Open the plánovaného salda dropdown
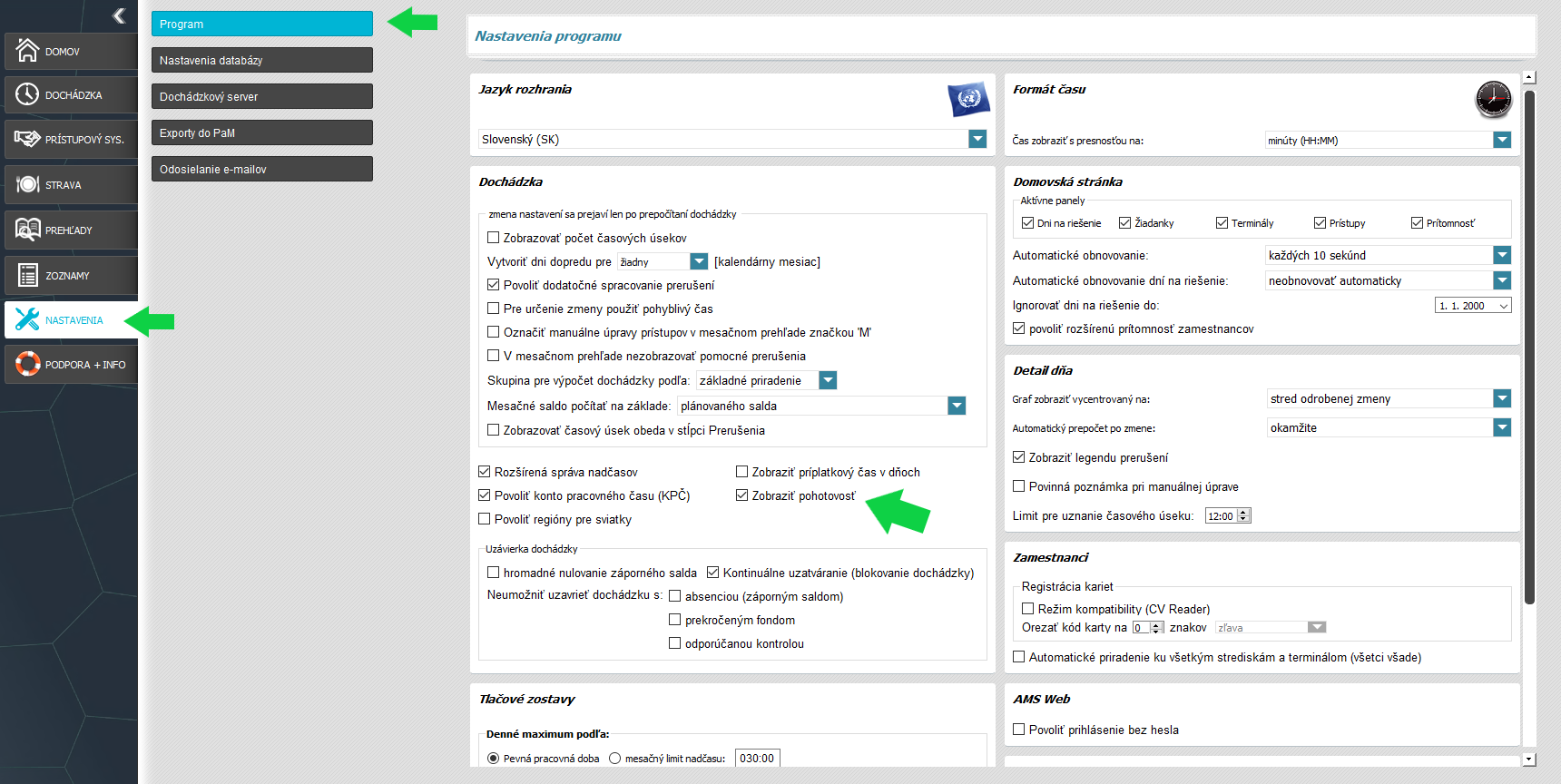 (x=957, y=406)
